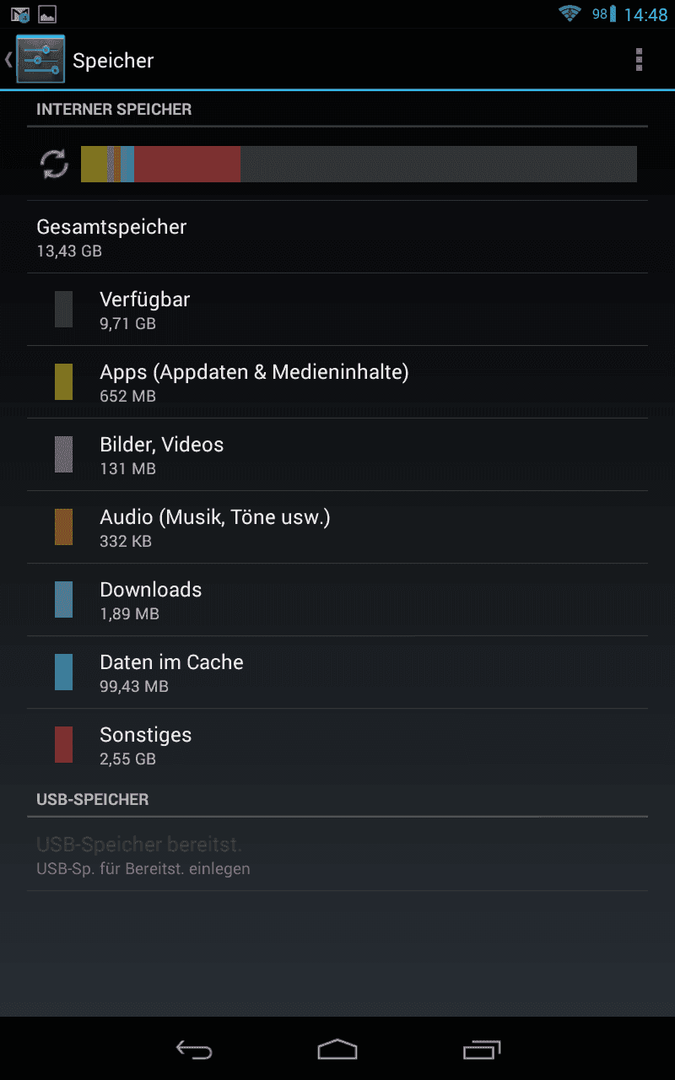Tap the Settings icon beside Speicher
The width and height of the screenshot is (675, 1080).
[x=41, y=60]
